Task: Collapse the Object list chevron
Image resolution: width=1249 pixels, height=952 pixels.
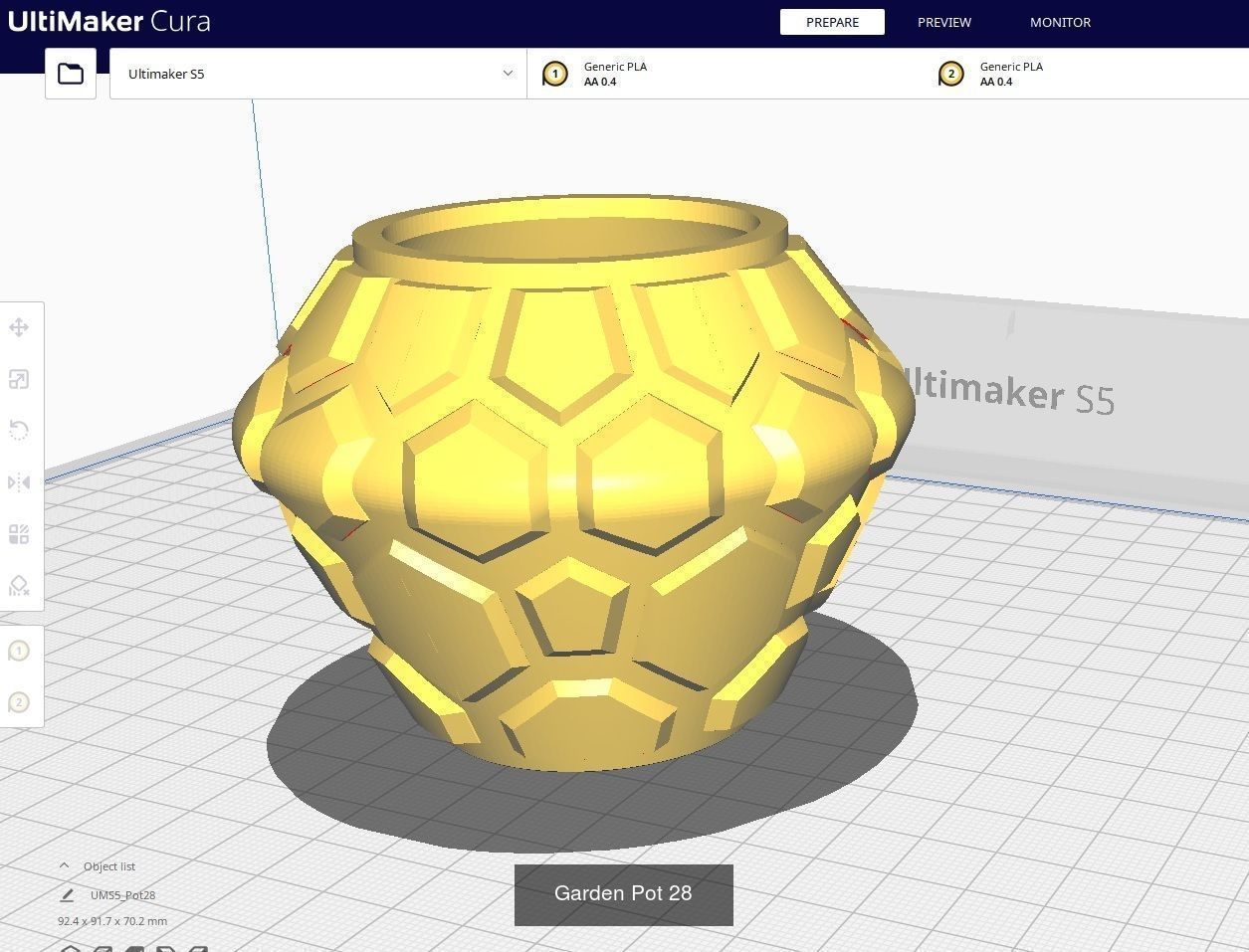Action: click(64, 865)
